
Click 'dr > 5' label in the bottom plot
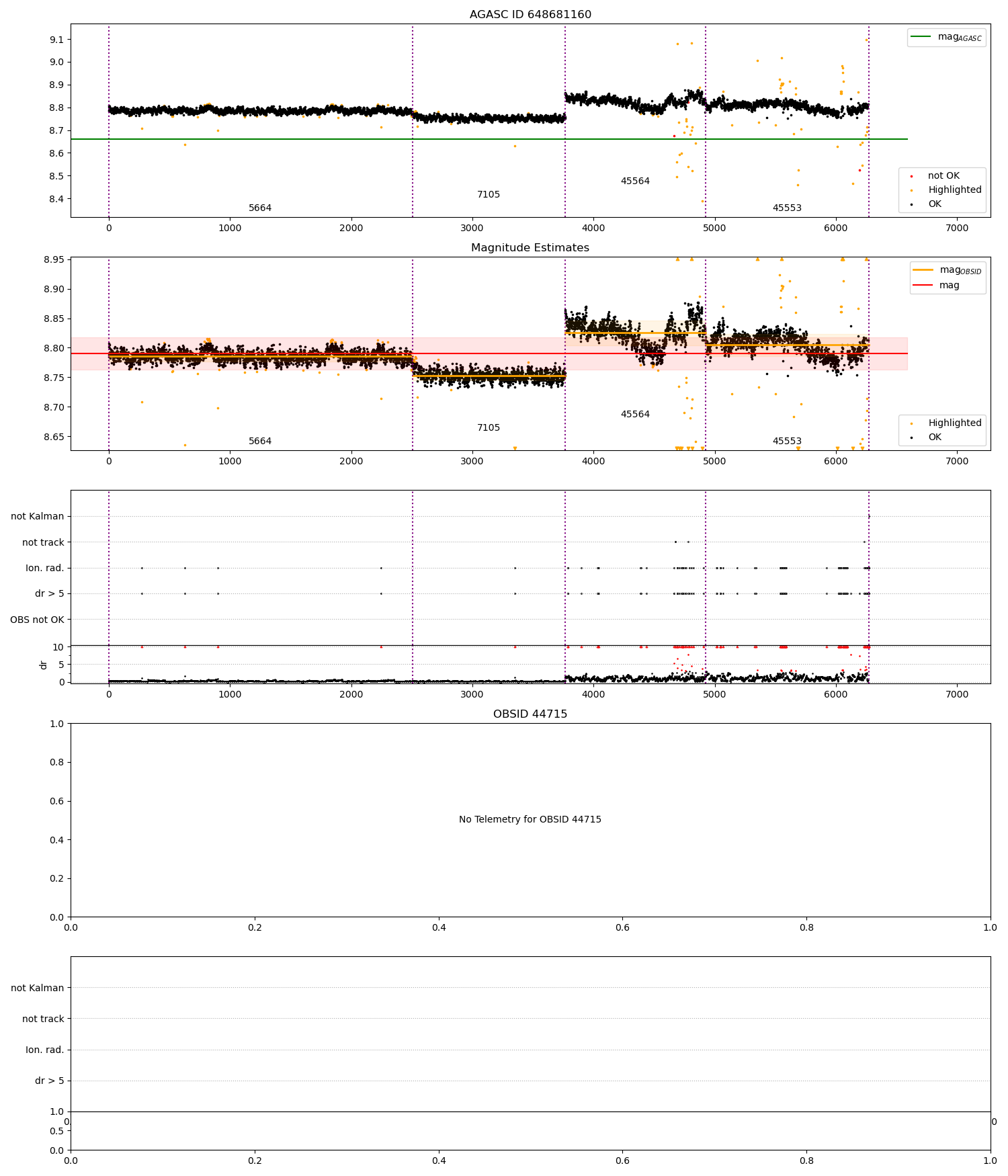click(50, 1081)
